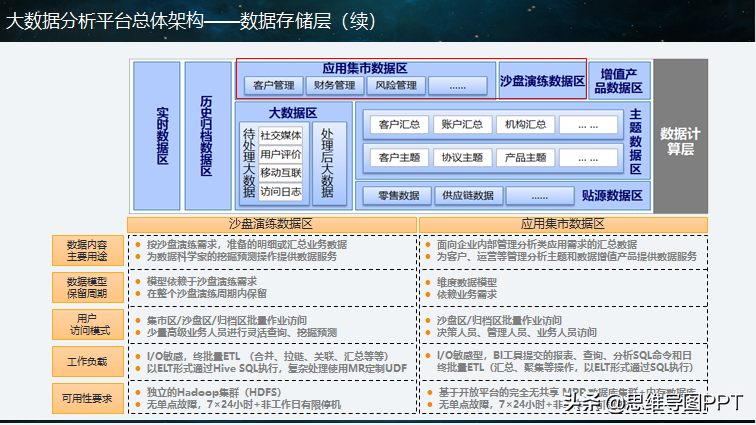Click the 增值产品数据区 block
Viewport: 756px width, 425px height.
tap(619, 81)
